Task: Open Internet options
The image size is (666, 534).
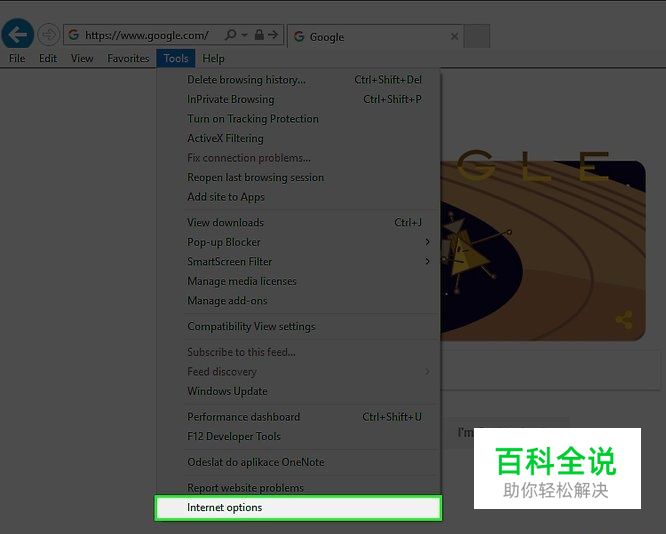Action: click(298, 508)
